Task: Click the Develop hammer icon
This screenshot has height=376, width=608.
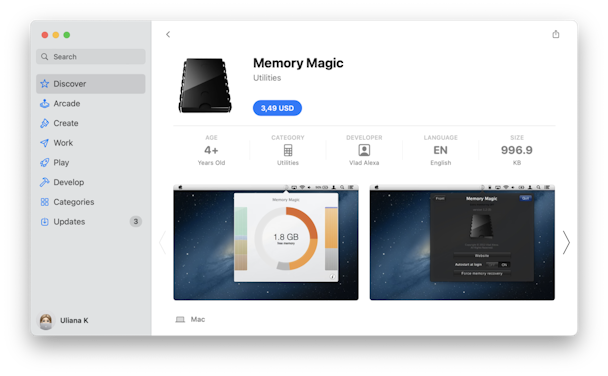Action: pyautogui.click(x=45, y=182)
